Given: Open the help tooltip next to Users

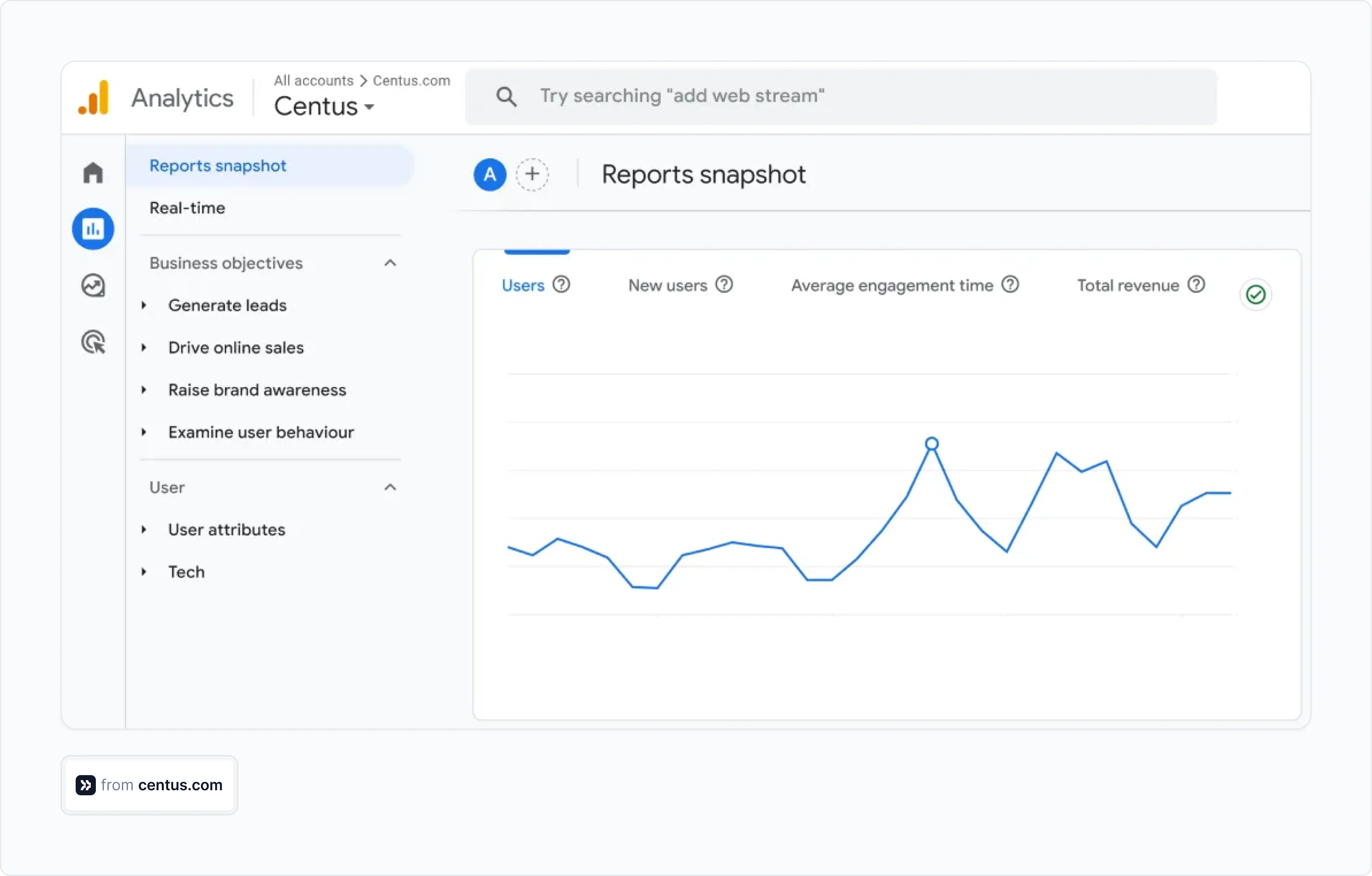Looking at the screenshot, I should click(561, 285).
